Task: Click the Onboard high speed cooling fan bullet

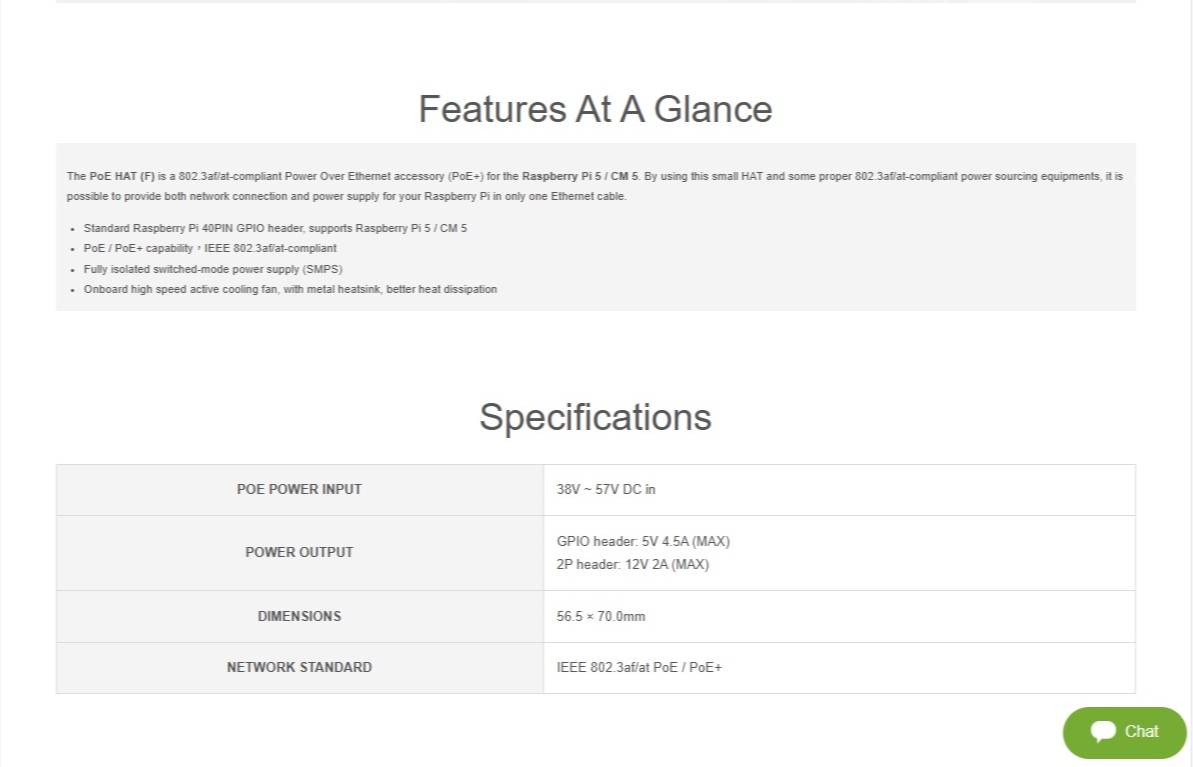Action: [290, 289]
